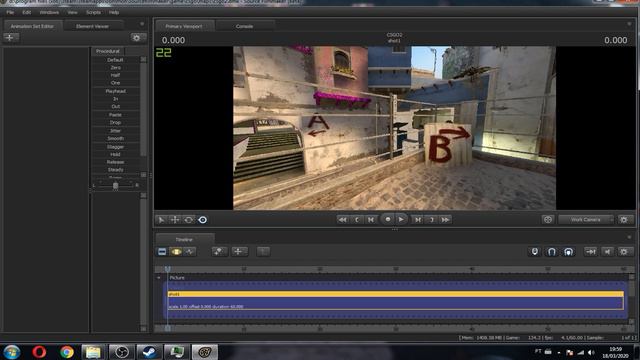
Task: Open timeline gear settings
Action: 624,251
